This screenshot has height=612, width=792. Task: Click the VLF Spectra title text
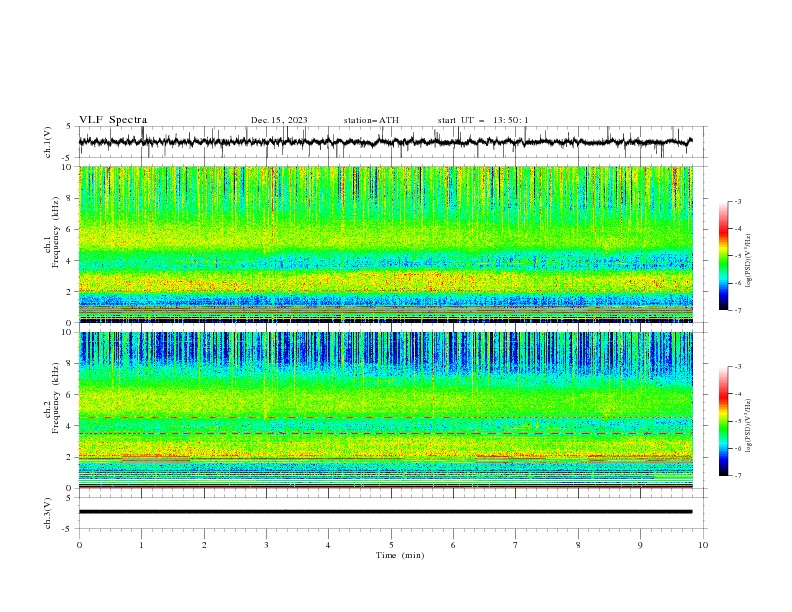coord(113,120)
